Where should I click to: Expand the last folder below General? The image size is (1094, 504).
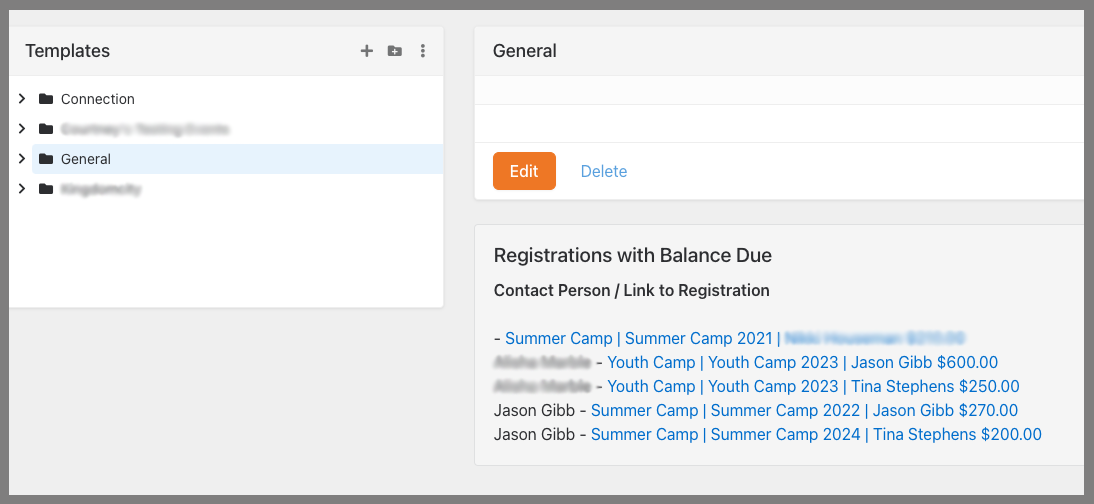22,189
